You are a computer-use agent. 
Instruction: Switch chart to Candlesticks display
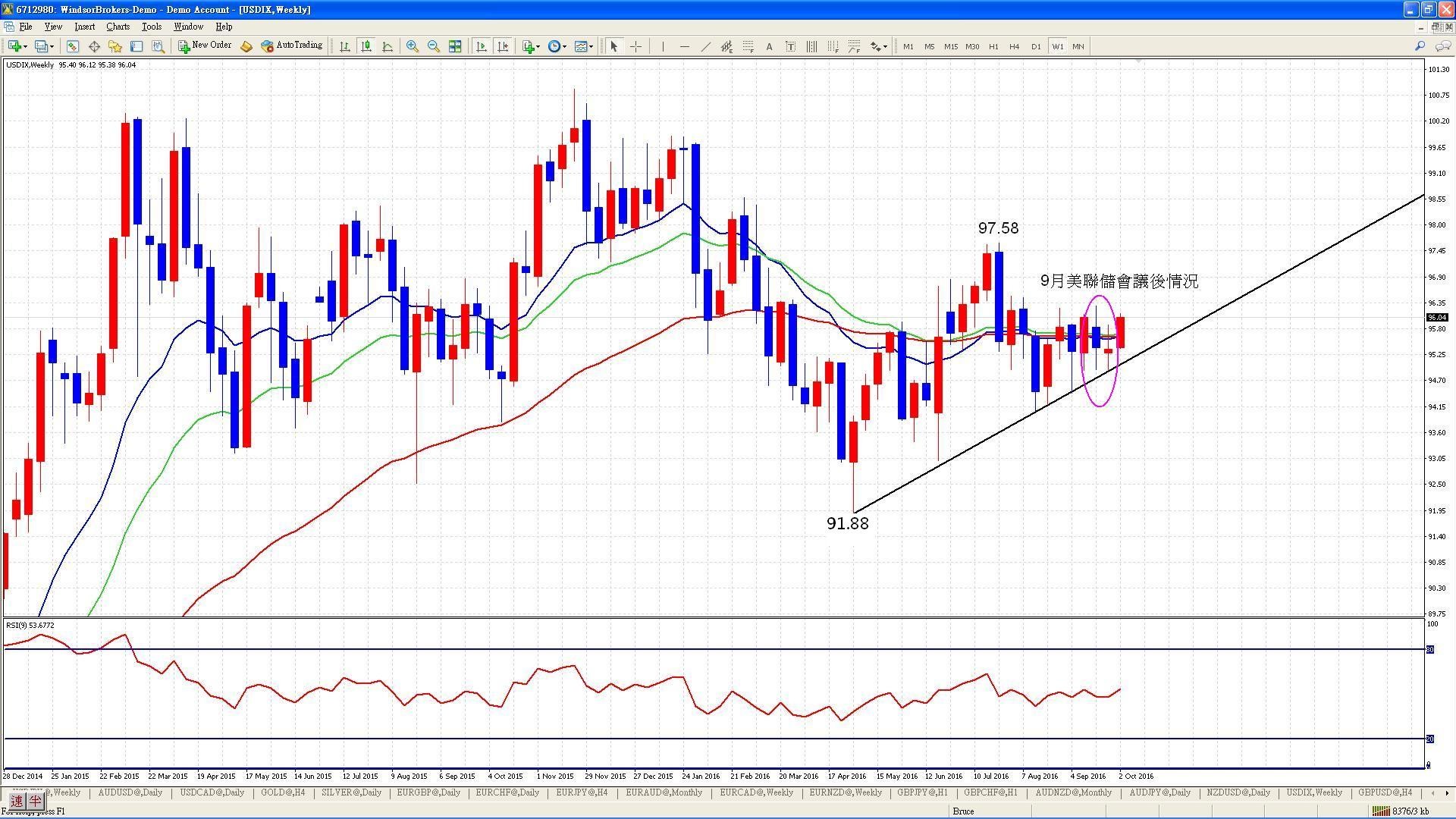pos(366,46)
